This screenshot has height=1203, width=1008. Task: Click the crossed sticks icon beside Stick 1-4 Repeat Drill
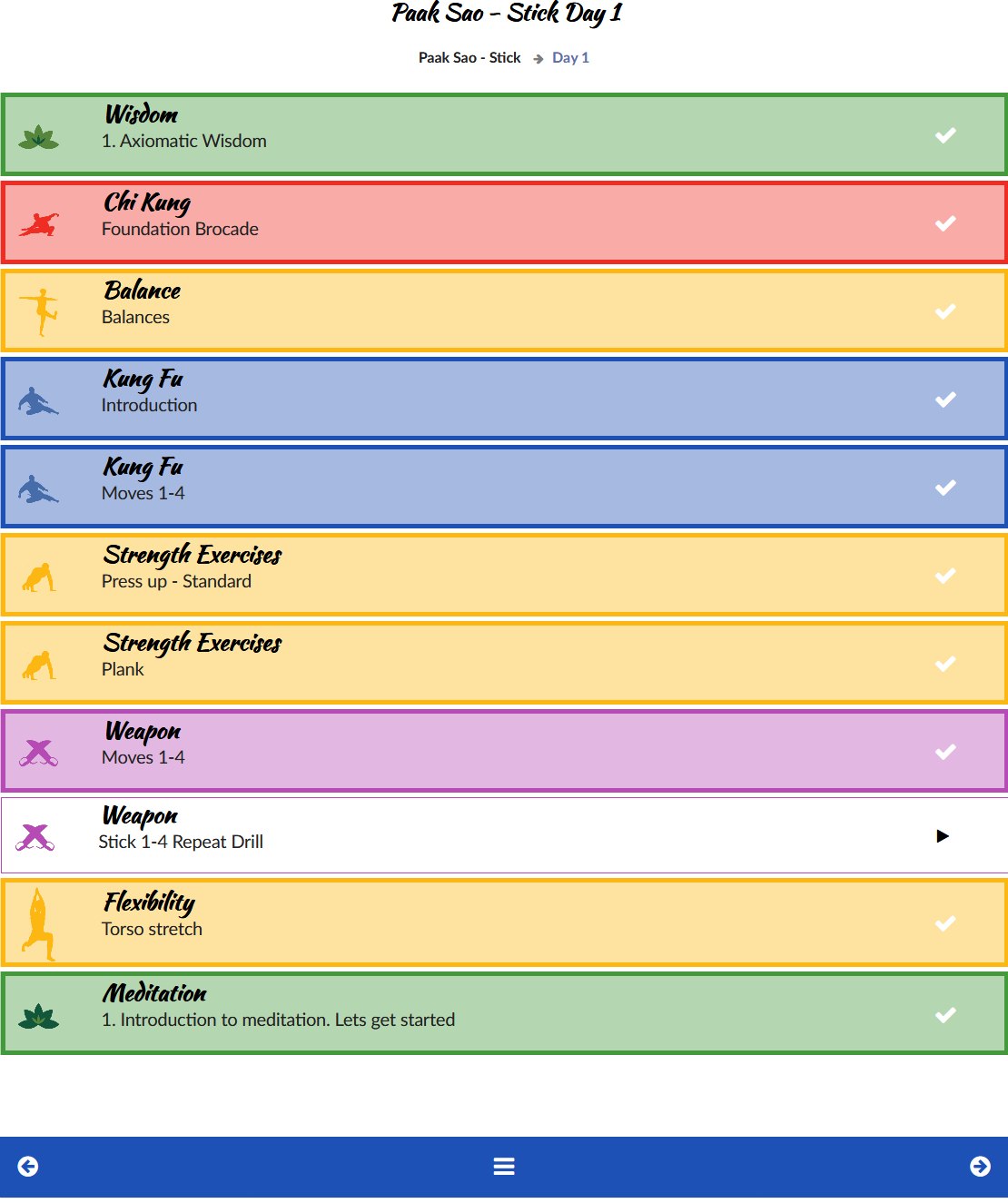[x=36, y=837]
